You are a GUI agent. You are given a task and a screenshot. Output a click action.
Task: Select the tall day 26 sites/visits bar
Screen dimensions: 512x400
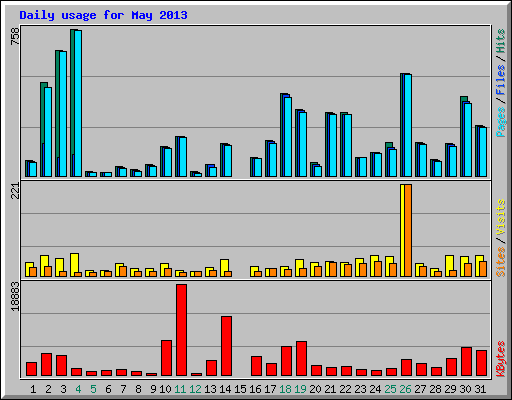[x=406, y=230]
